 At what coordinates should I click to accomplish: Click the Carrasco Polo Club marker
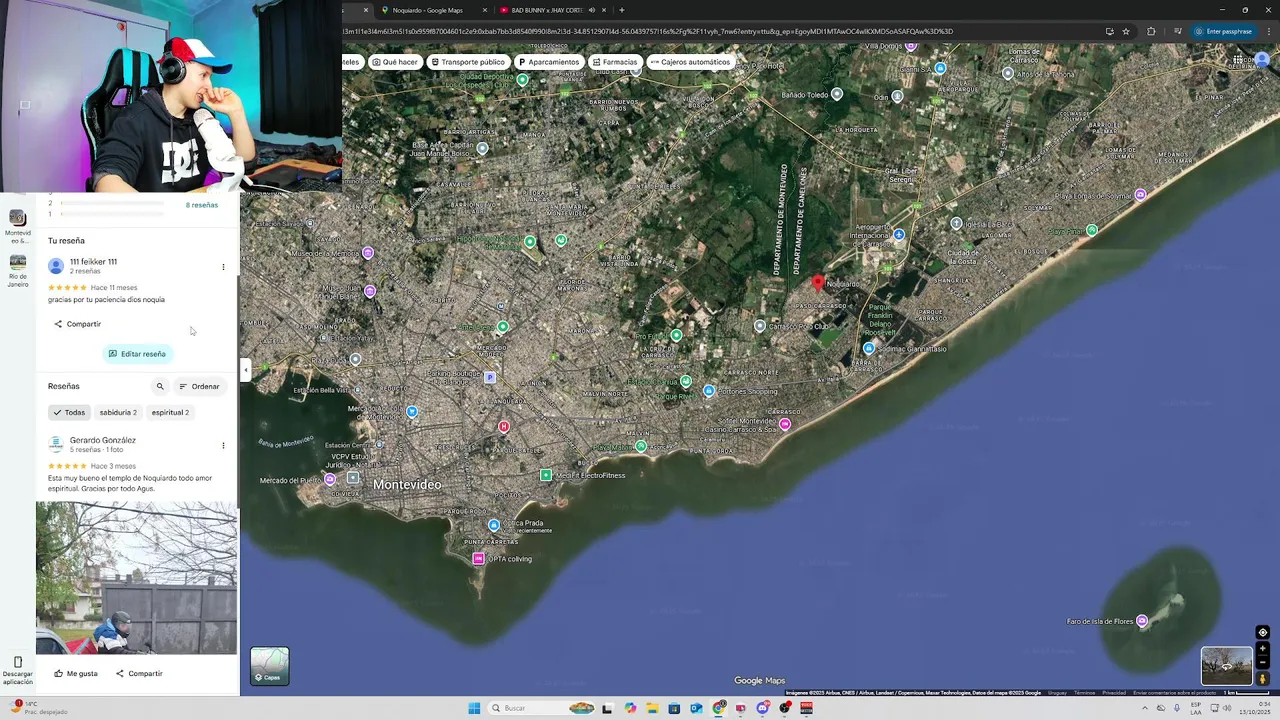point(760,326)
